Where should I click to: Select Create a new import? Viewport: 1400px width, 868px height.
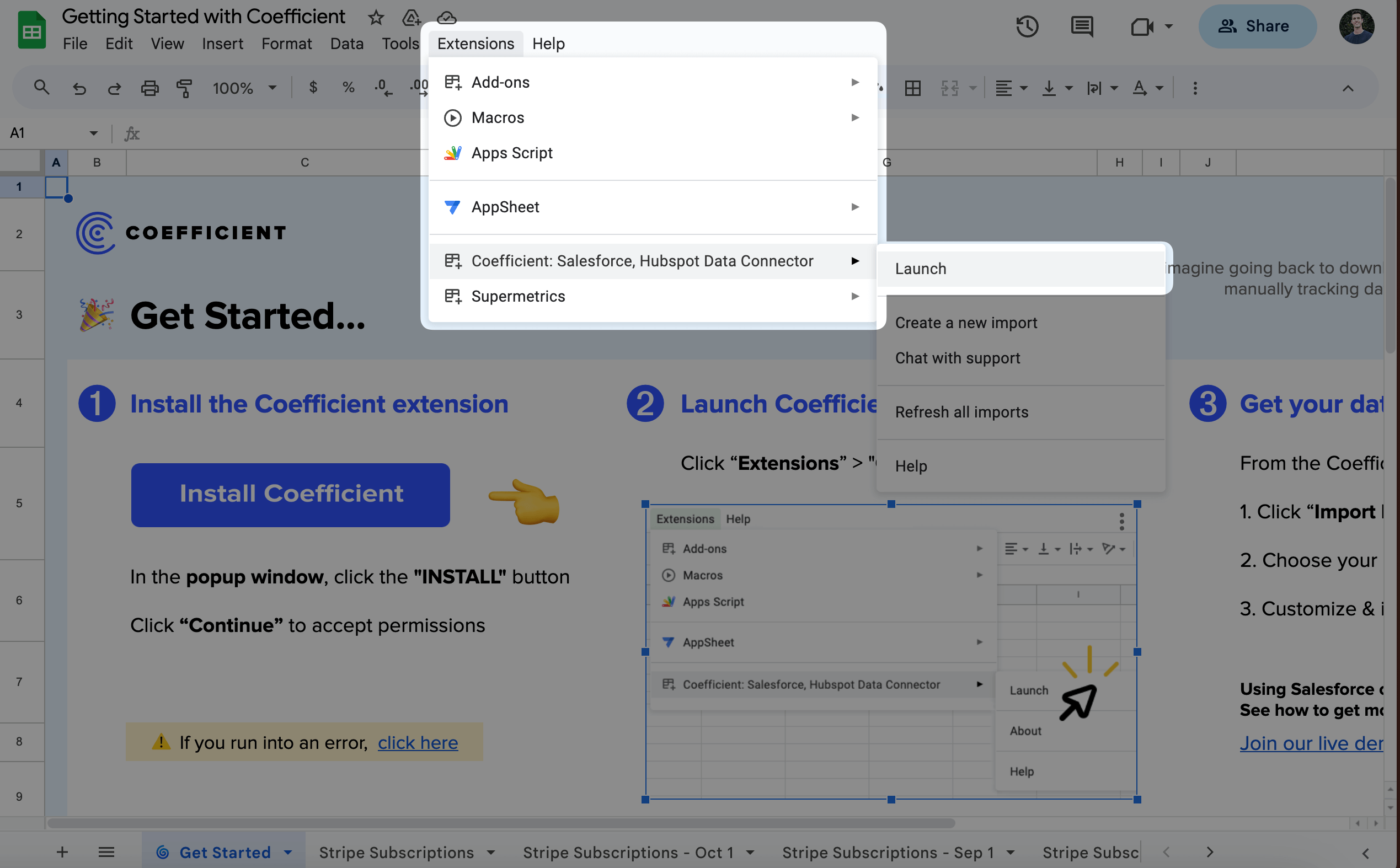(1020, 323)
